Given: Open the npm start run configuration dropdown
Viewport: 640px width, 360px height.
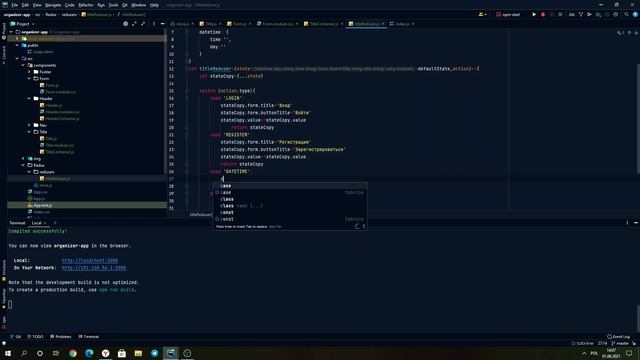Looking at the screenshot, I should (x=509, y=14).
